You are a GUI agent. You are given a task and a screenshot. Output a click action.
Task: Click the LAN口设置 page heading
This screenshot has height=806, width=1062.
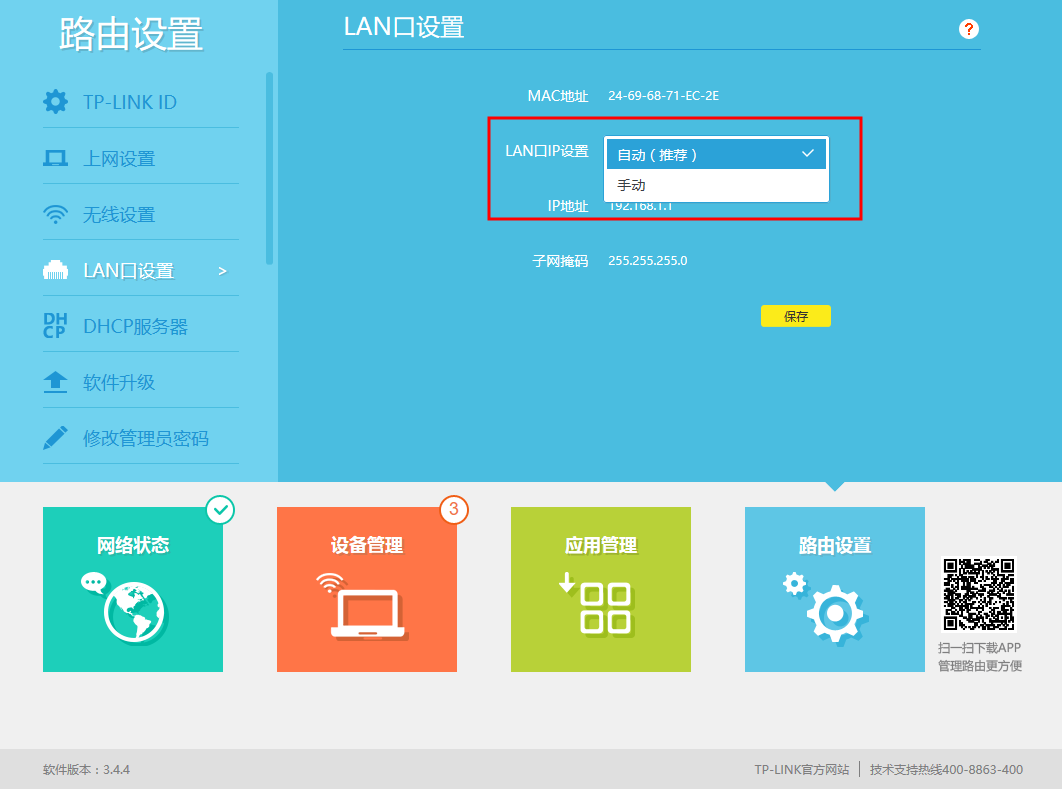click(404, 27)
